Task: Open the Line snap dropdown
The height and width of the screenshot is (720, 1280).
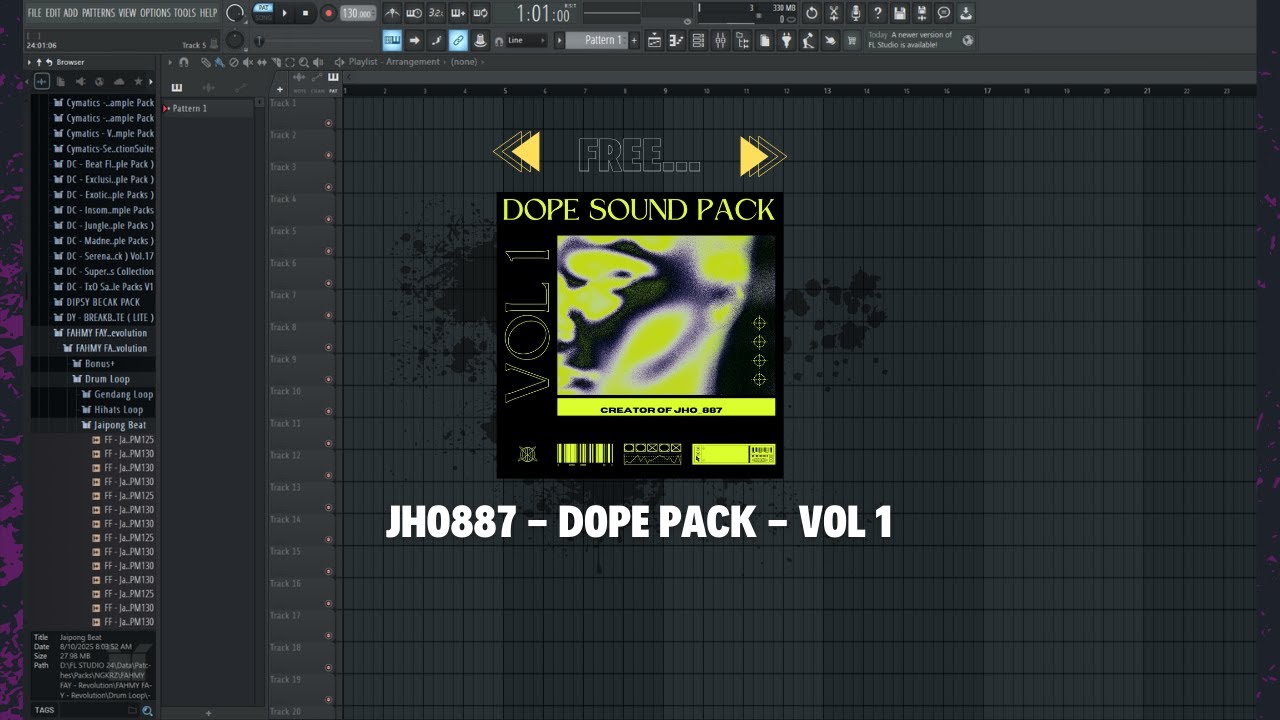Action: 527,40
